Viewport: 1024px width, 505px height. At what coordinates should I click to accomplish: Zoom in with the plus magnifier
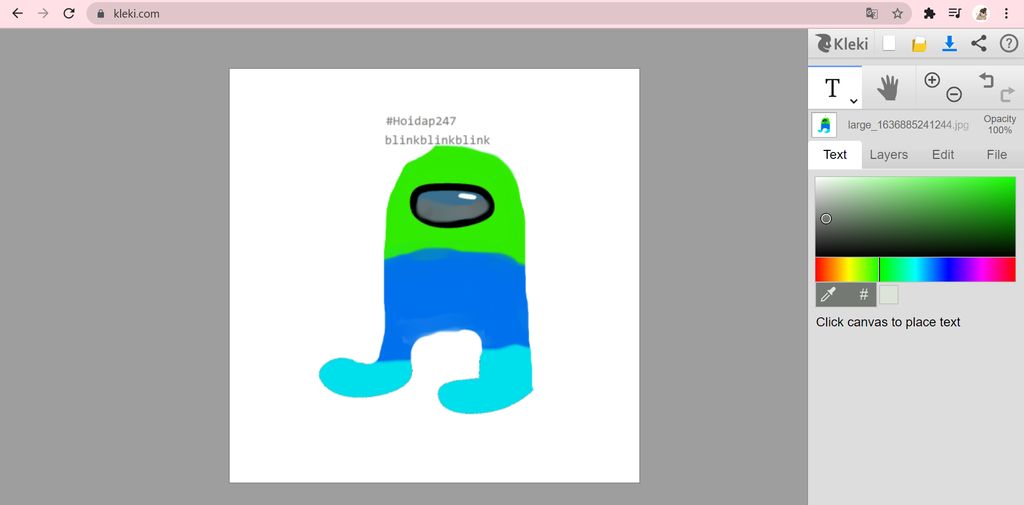tap(932, 80)
